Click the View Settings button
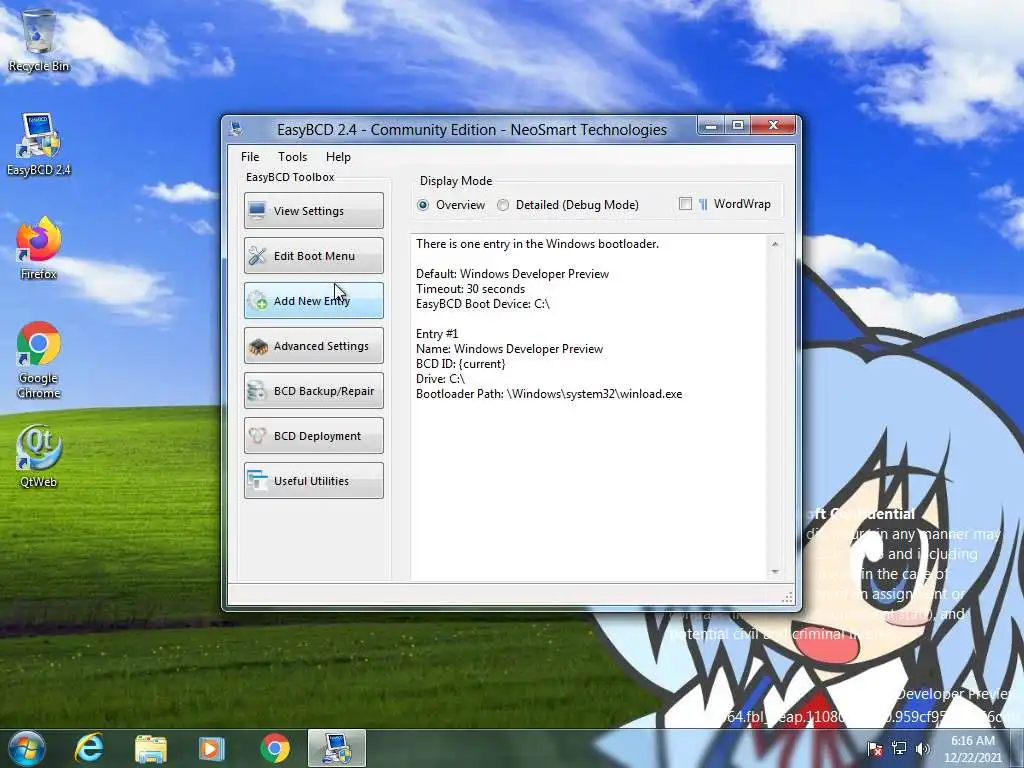This screenshot has height=768, width=1024. point(313,210)
